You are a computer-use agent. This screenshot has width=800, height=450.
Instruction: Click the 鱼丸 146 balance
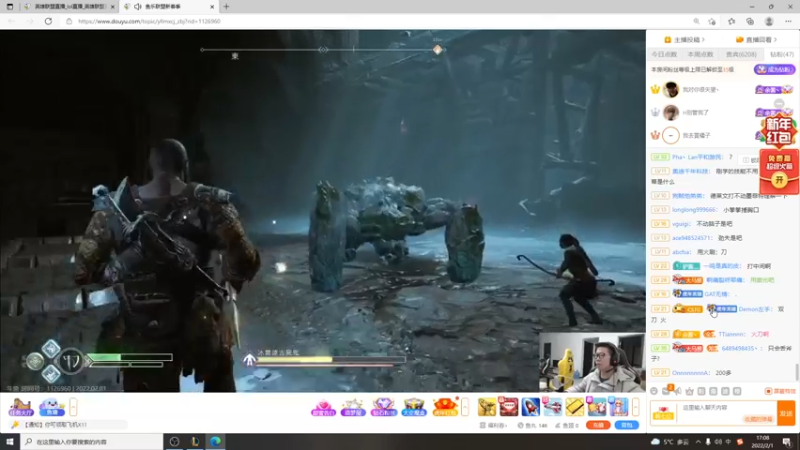click(x=532, y=425)
